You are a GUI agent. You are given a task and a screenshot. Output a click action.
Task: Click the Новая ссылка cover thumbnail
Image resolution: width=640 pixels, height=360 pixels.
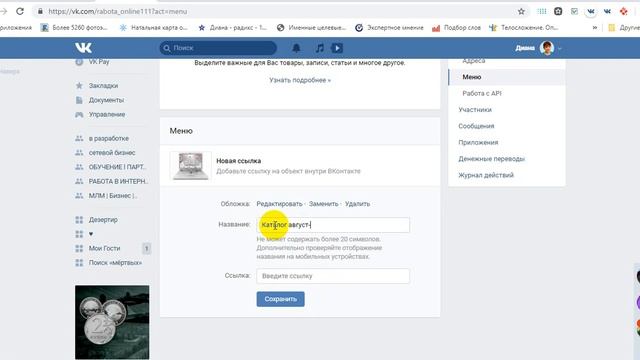tap(190, 166)
